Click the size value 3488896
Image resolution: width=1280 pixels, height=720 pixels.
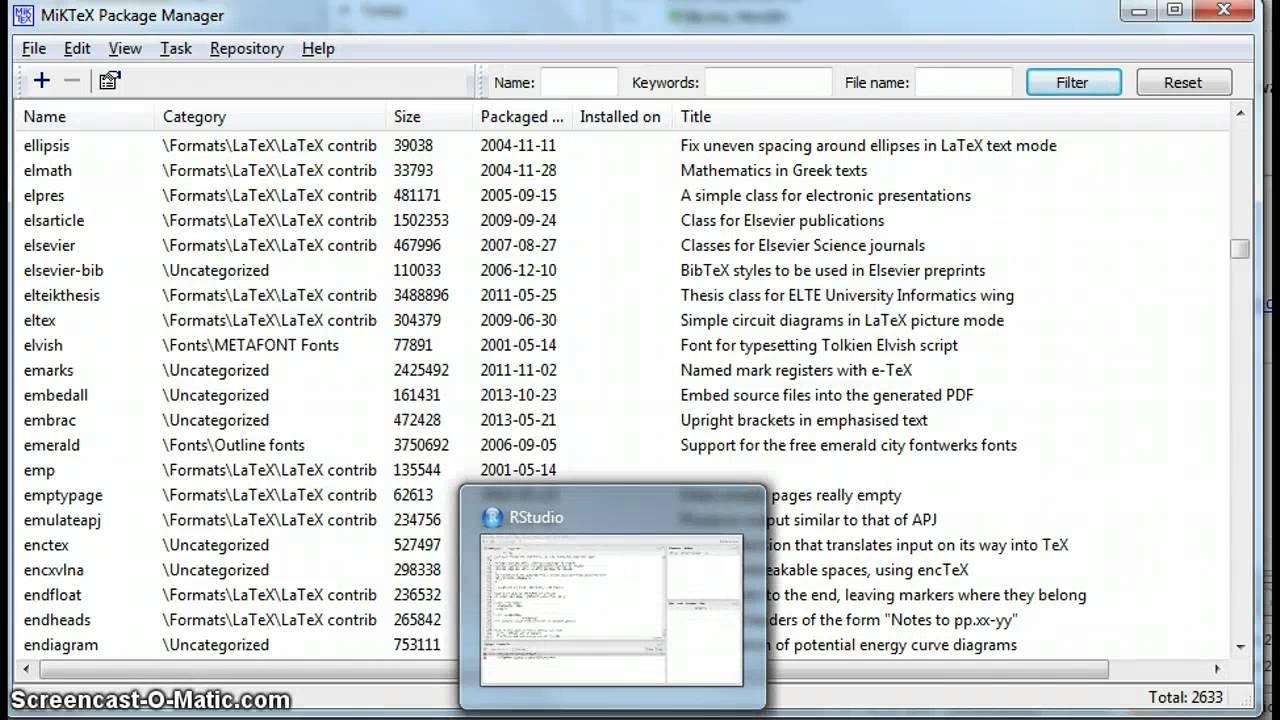421,295
